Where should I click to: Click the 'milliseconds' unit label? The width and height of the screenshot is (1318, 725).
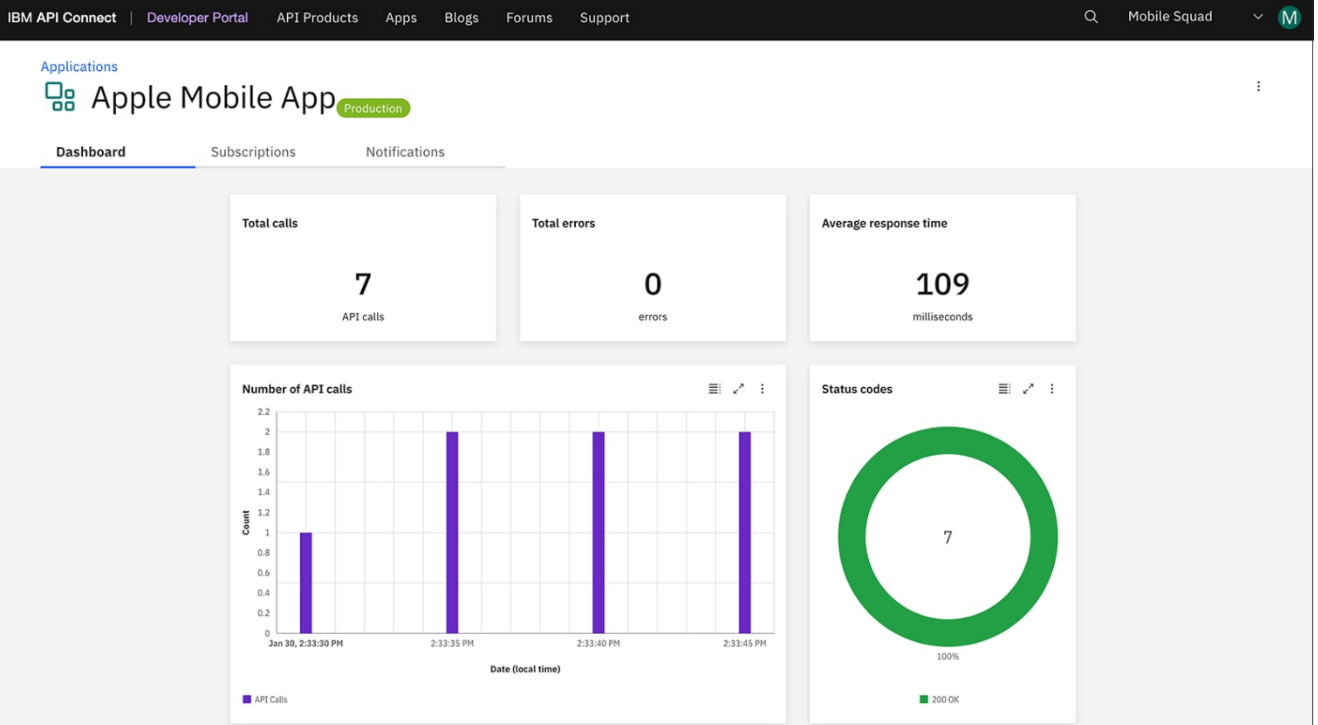[943, 317]
